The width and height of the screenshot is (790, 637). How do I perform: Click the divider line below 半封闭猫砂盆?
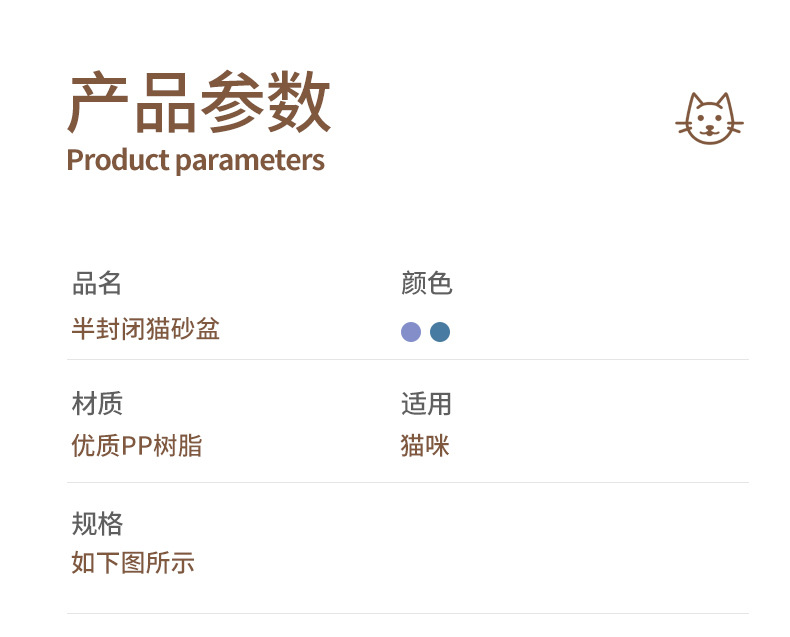(x=407, y=360)
